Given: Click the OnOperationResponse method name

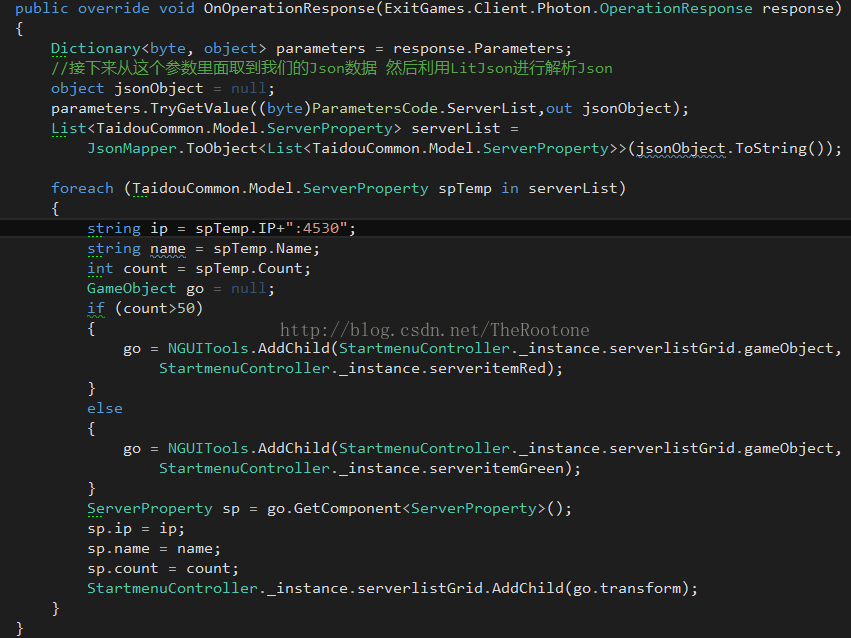Looking at the screenshot, I should click(289, 9).
